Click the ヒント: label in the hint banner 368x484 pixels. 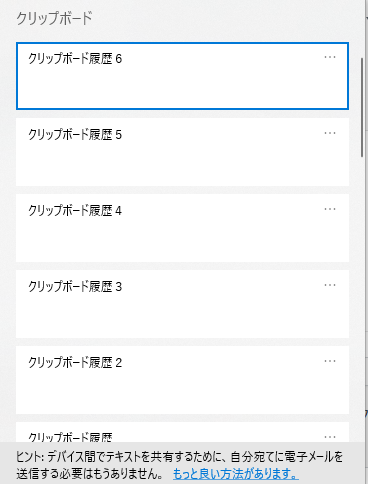[30, 457]
